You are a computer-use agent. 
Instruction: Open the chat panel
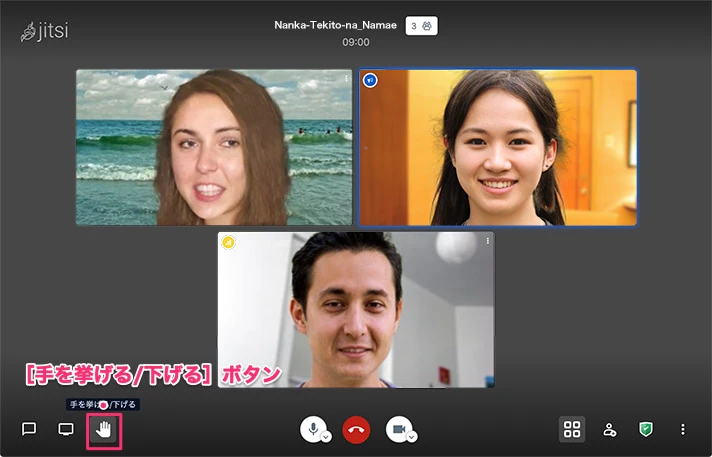click(x=29, y=429)
